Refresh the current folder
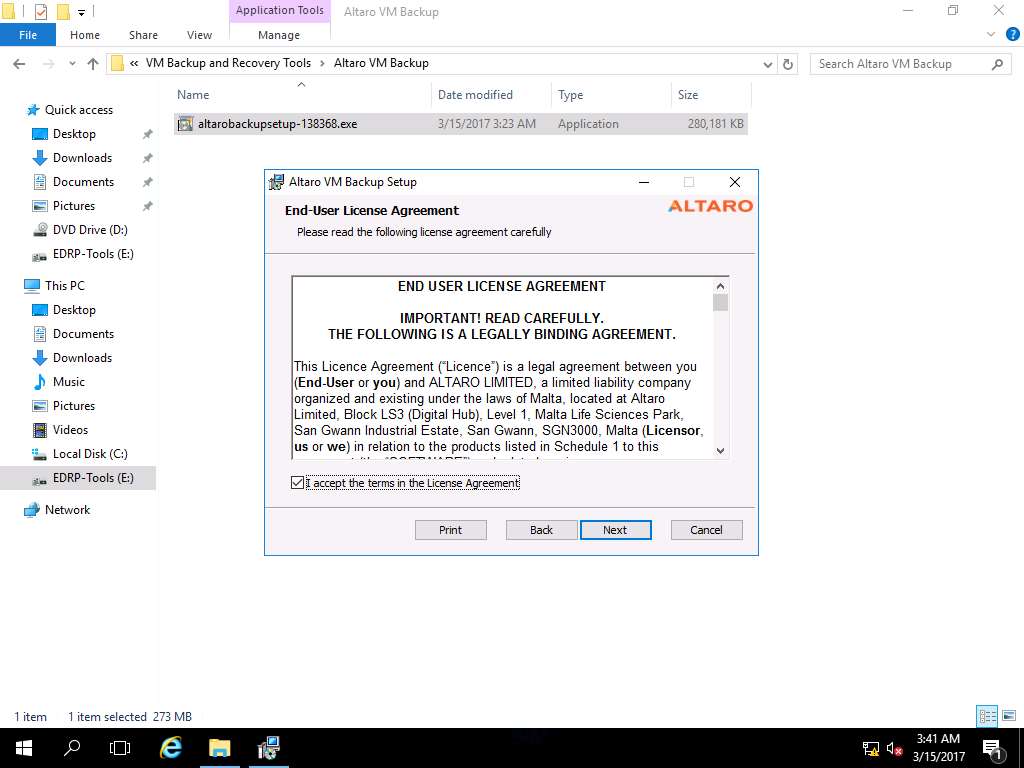 [x=788, y=64]
